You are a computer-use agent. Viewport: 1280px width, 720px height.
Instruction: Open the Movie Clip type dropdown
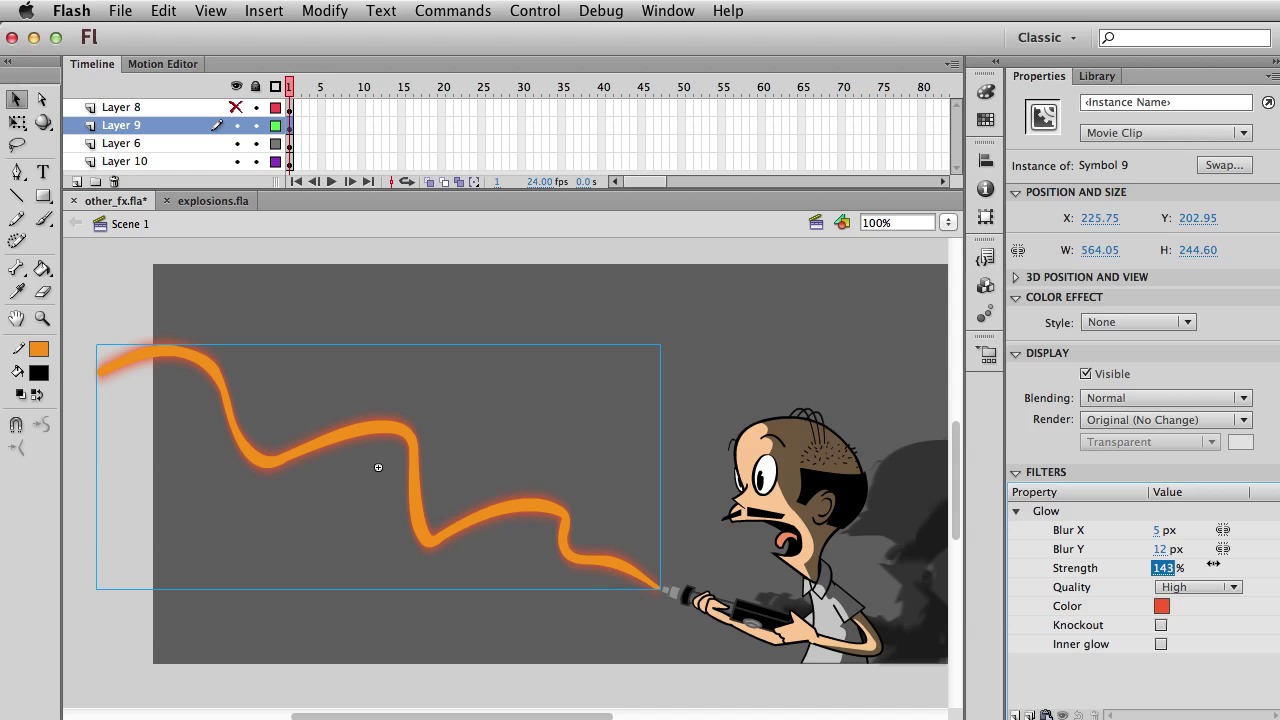point(1167,133)
